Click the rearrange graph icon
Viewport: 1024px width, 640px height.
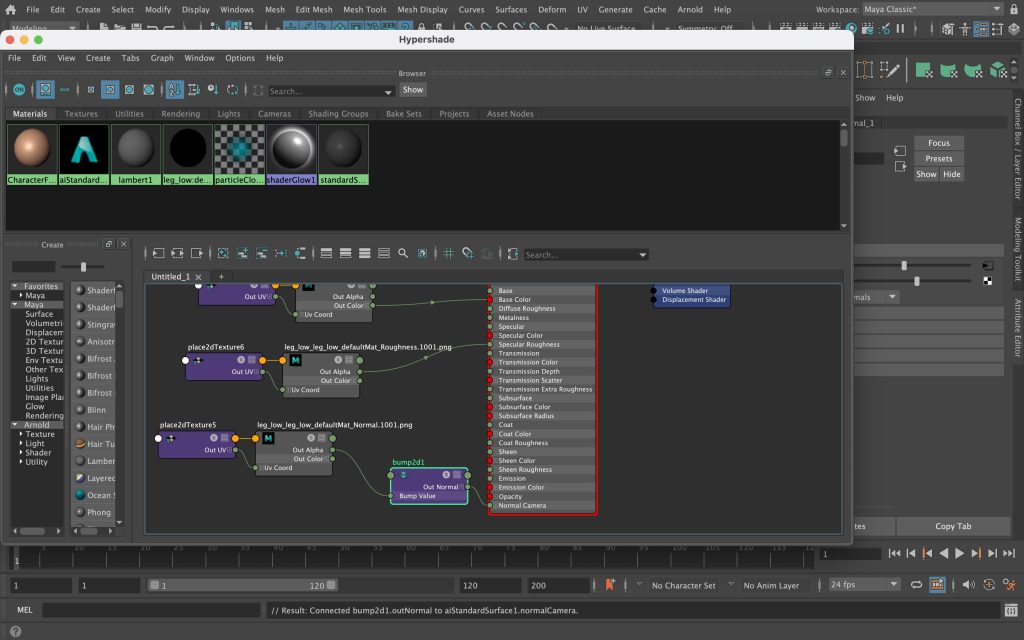coord(281,253)
